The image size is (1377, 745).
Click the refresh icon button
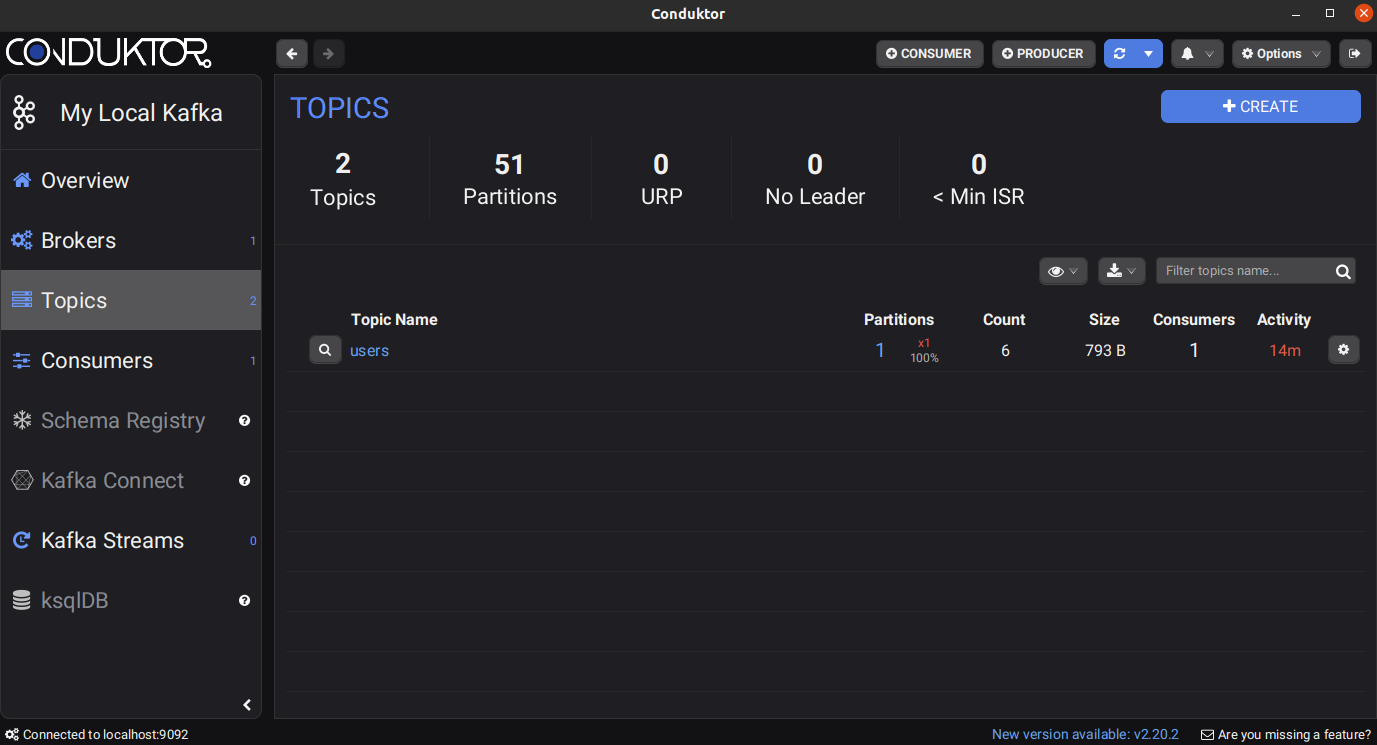coord(1119,54)
